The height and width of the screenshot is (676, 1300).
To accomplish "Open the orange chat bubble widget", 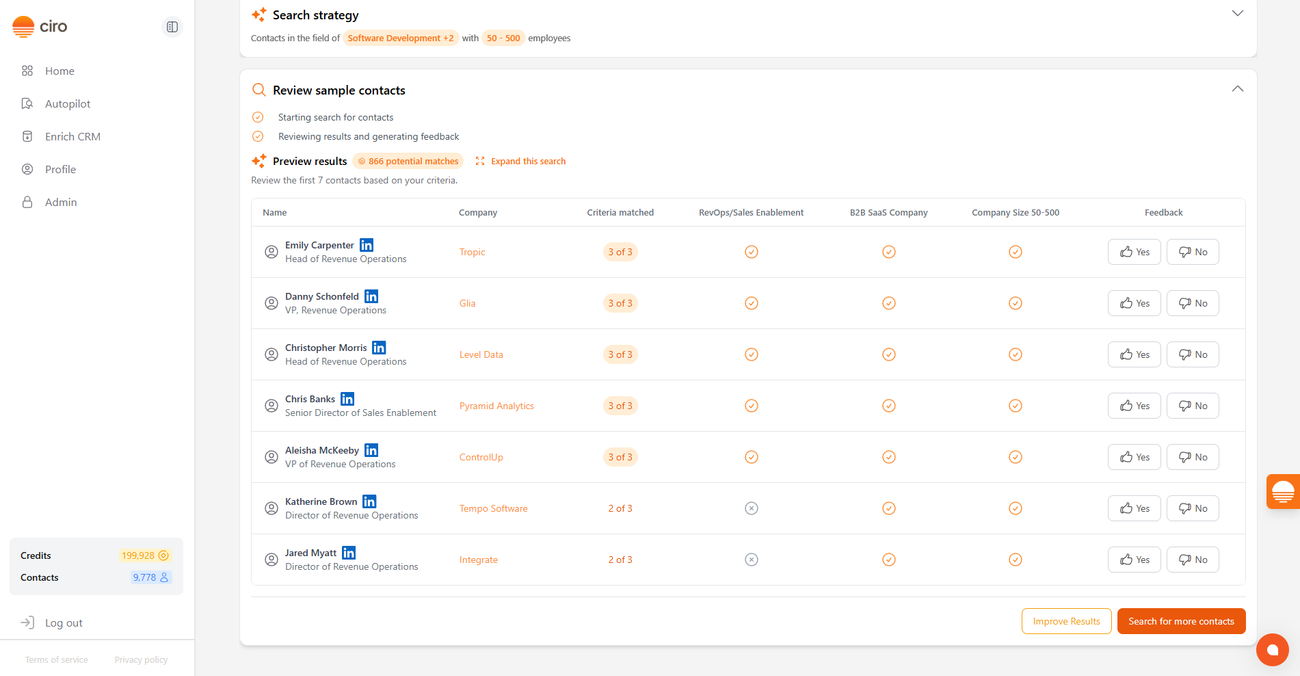I will [1272, 649].
